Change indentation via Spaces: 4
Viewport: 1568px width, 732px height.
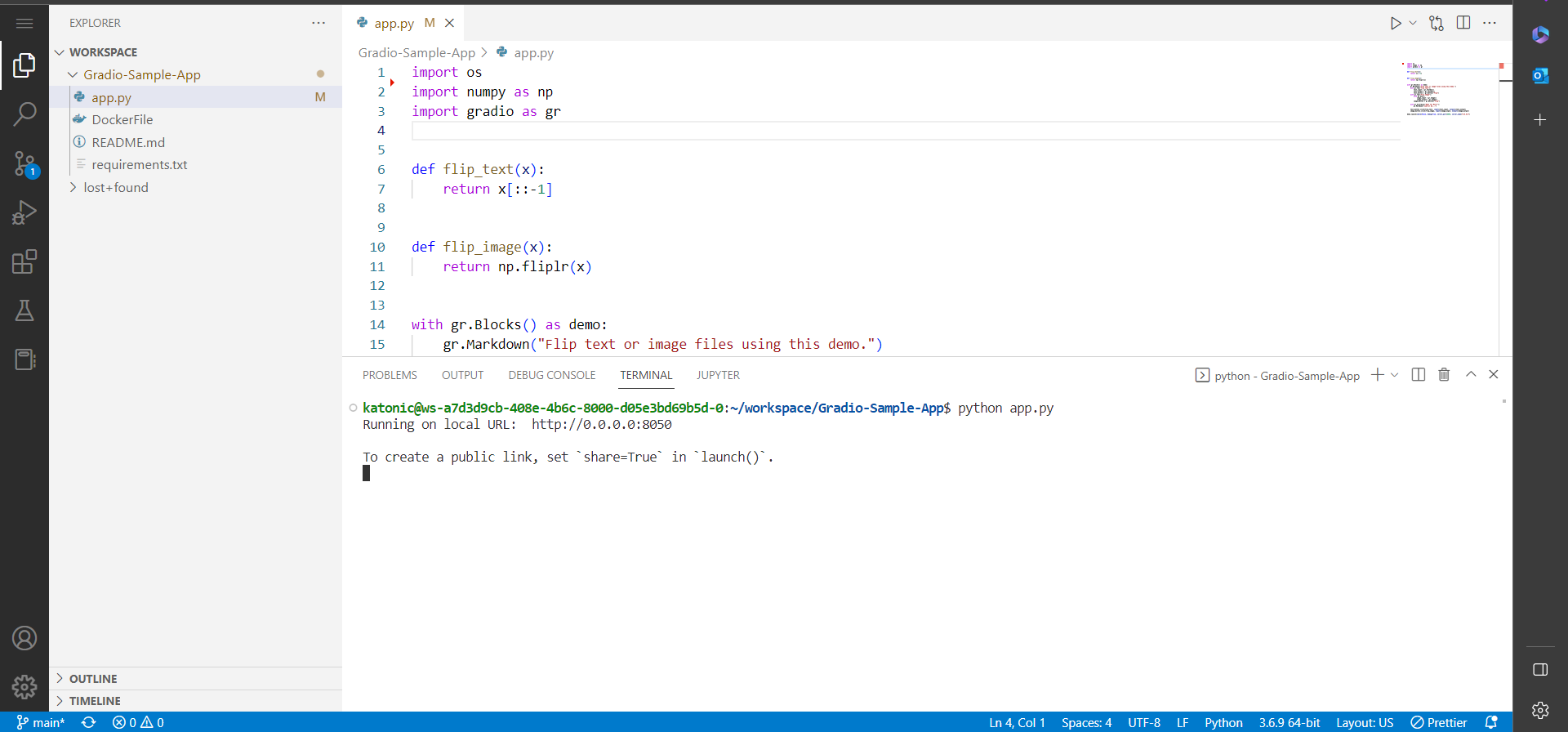pos(1086,722)
